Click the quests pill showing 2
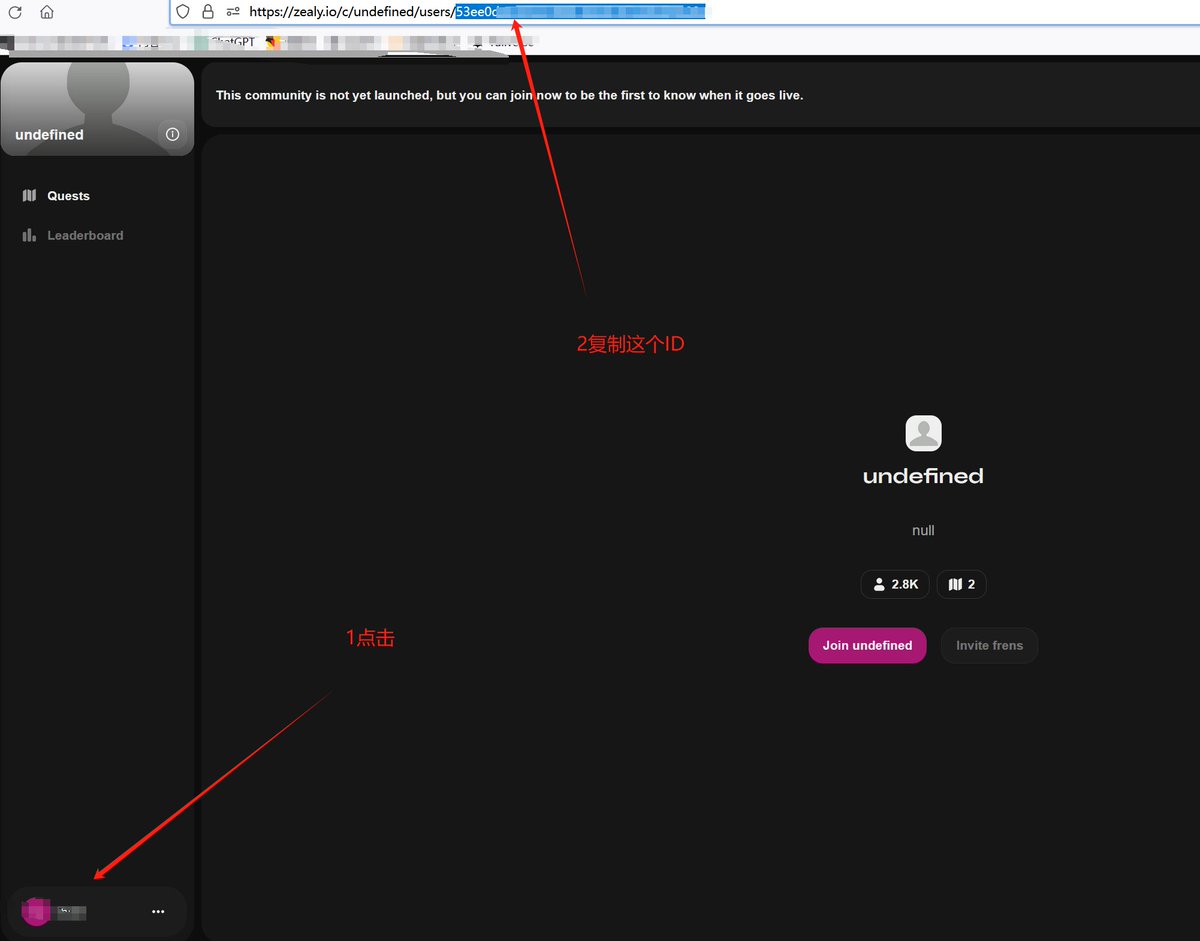The width and height of the screenshot is (1200, 941). pyautogui.click(x=960, y=584)
